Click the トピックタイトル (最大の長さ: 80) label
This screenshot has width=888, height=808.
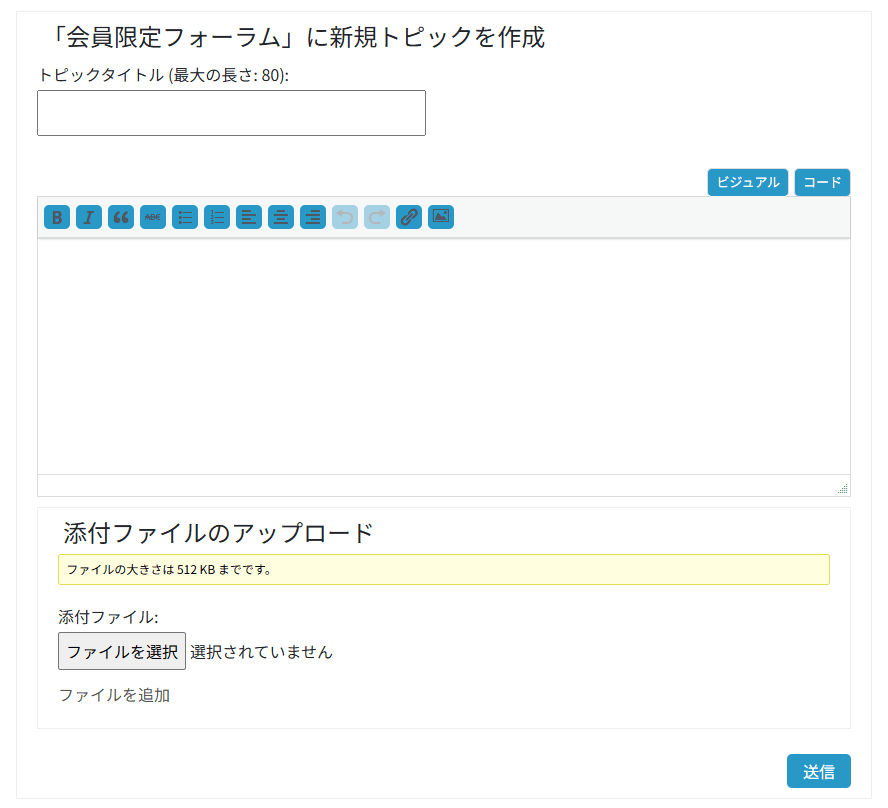pyautogui.click(x=163, y=75)
